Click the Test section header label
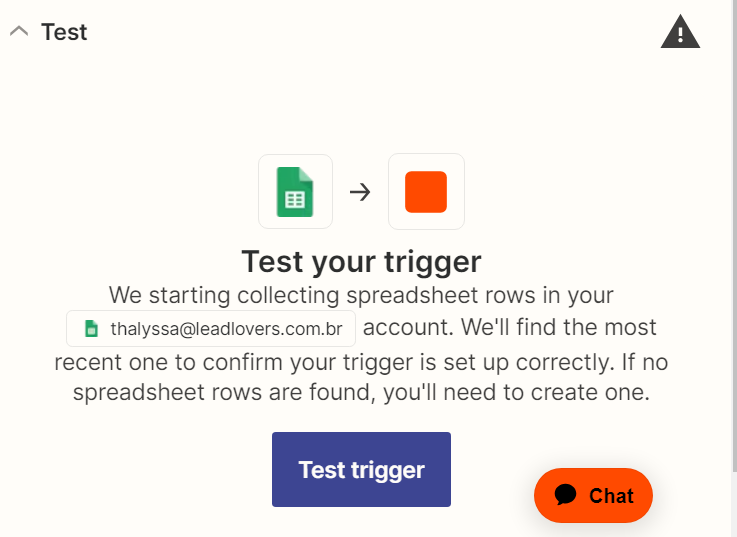 click(64, 32)
